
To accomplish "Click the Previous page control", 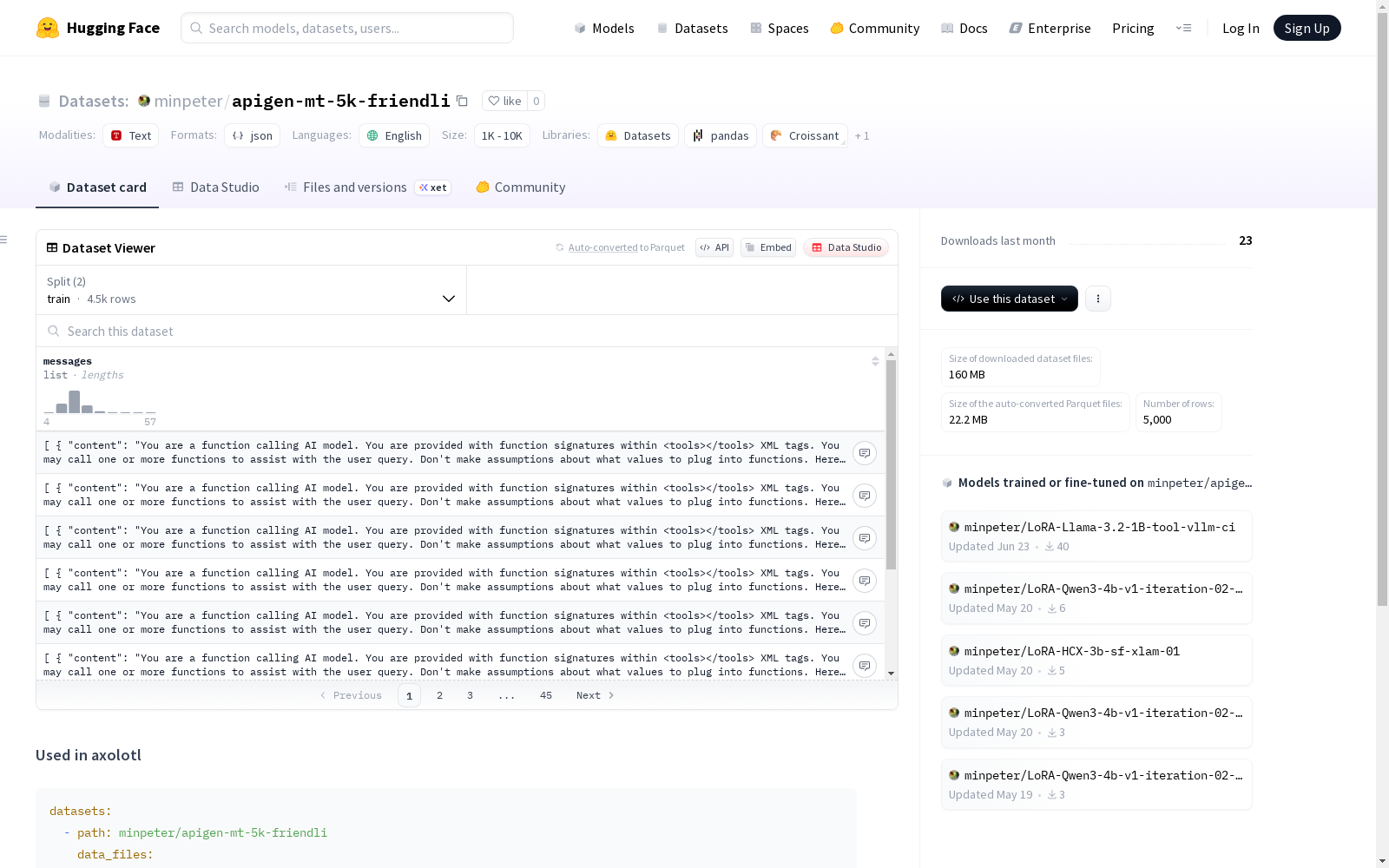I will tap(351, 695).
